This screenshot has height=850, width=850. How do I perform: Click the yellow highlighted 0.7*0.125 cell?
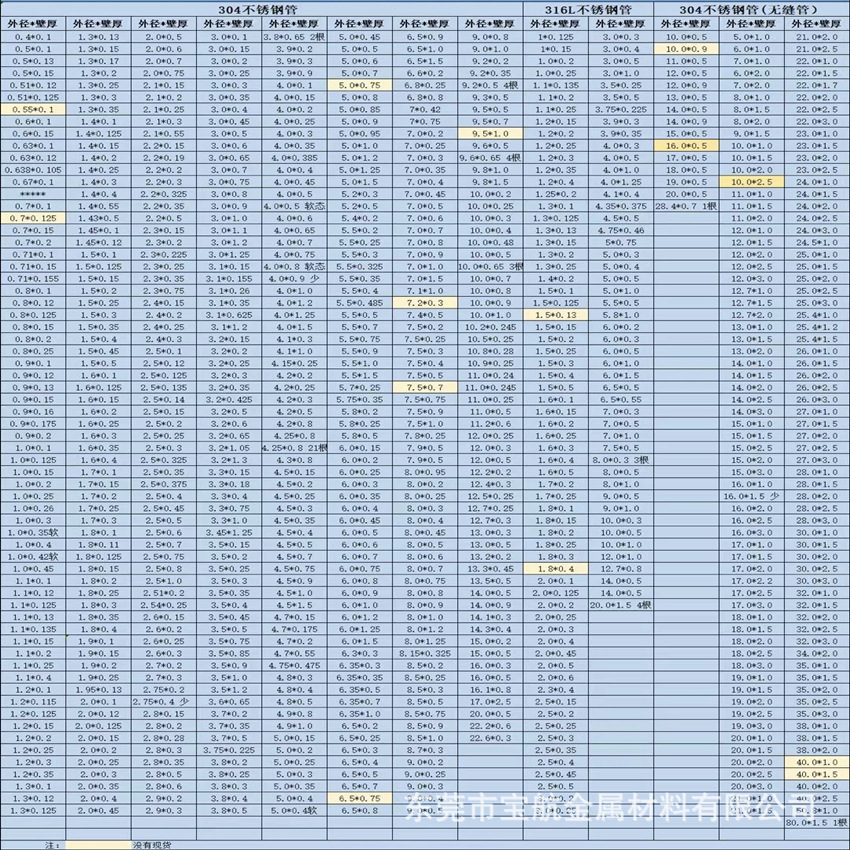click(34, 217)
